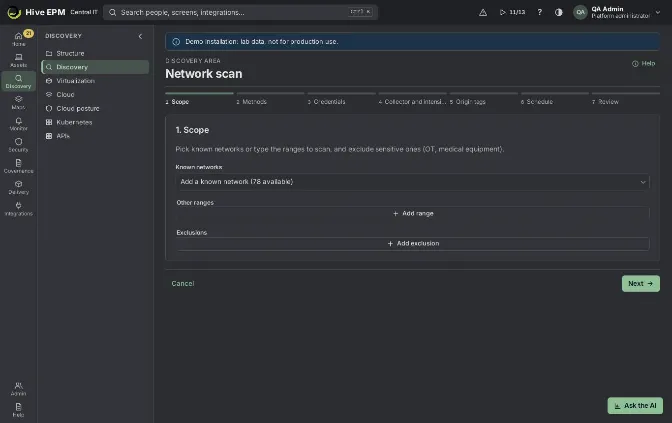672x423 pixels.
Task: Open Maps in the left rail
Action: pyautogui.click(x=18, y=102)
